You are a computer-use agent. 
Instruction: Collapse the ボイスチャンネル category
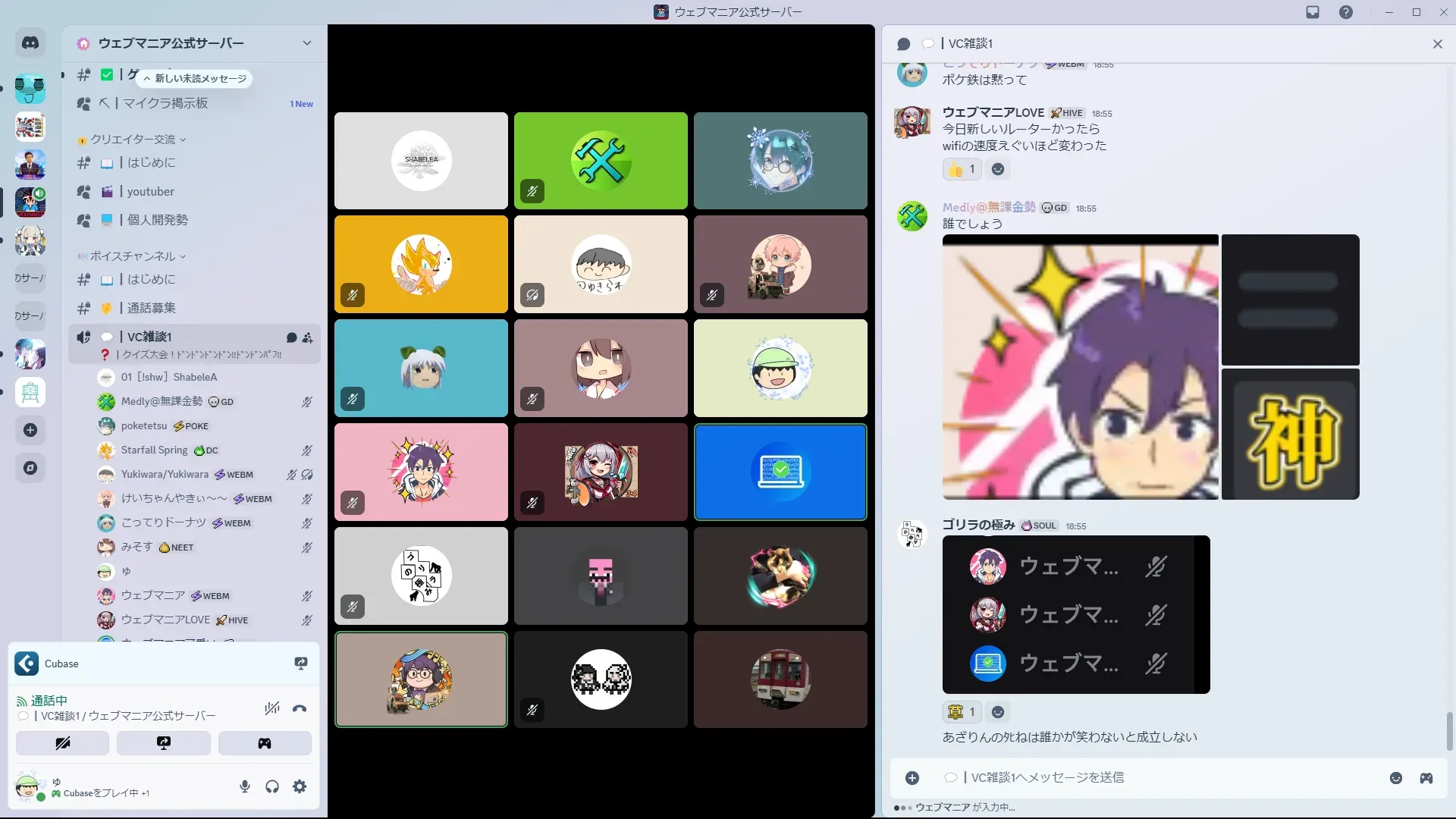click(x=133, y=256)
